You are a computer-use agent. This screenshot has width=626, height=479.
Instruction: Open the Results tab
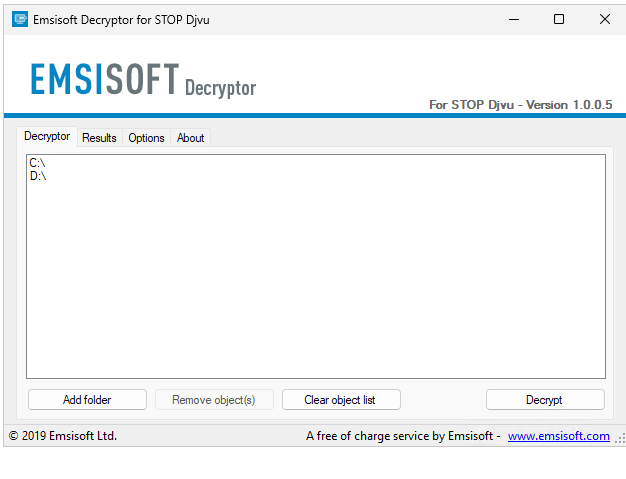(x=99, y=138)
